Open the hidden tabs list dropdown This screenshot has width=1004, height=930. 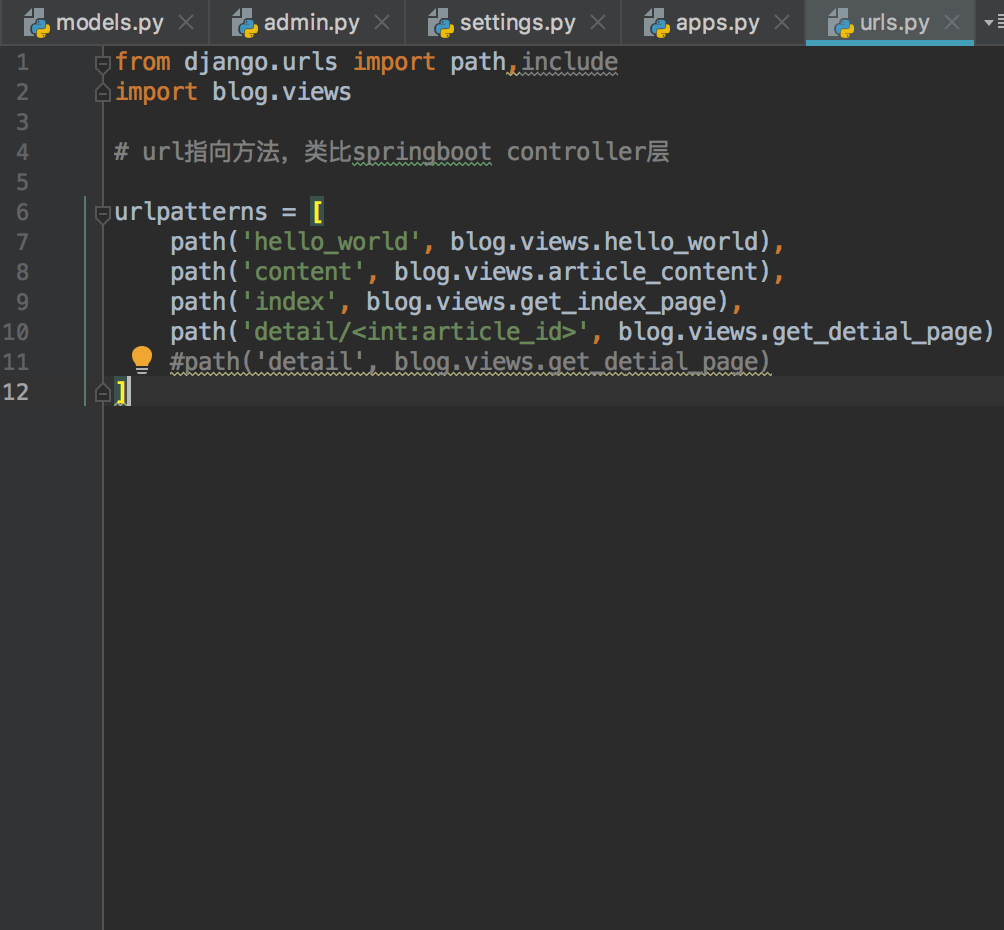point(990,22)
